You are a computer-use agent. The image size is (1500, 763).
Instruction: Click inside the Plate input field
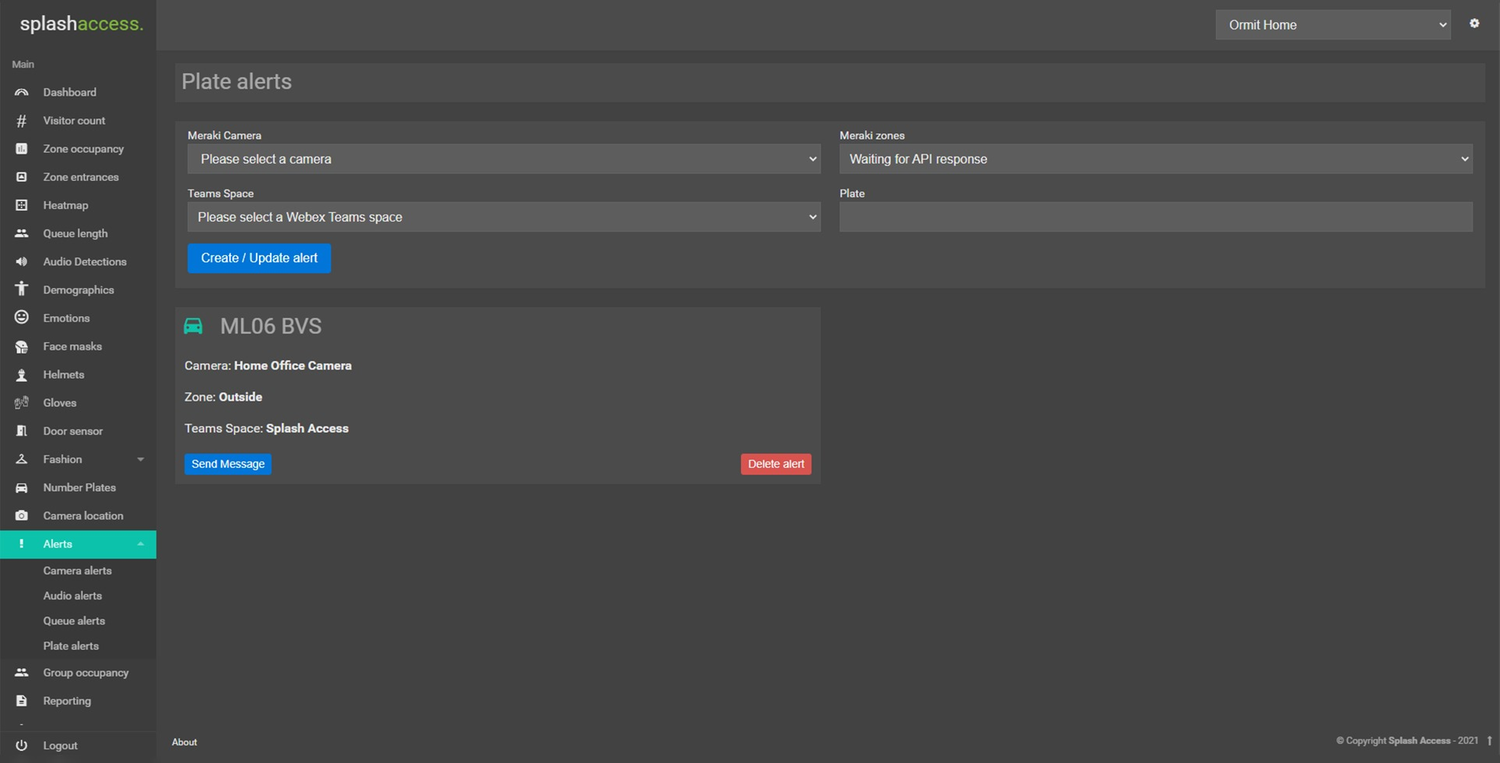(x=1155, y=216)
